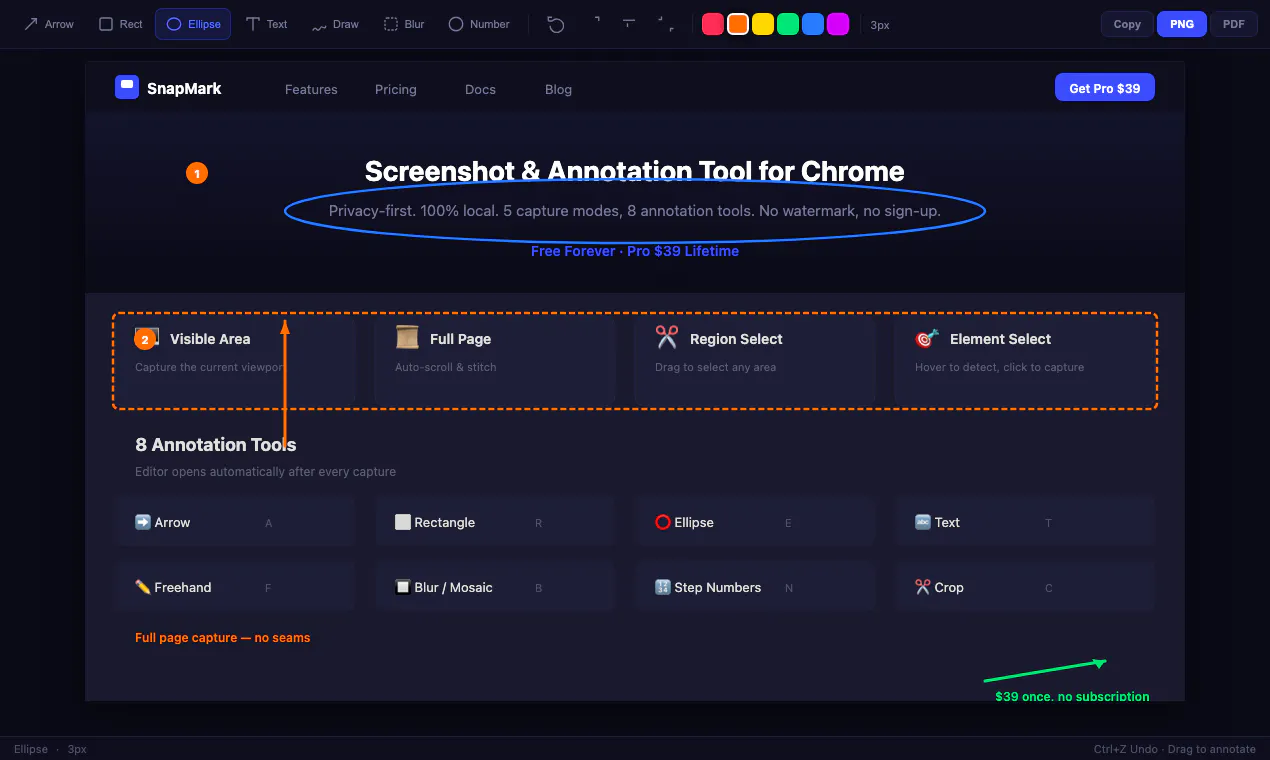Click the 'Crop' label

pos(949,587)
